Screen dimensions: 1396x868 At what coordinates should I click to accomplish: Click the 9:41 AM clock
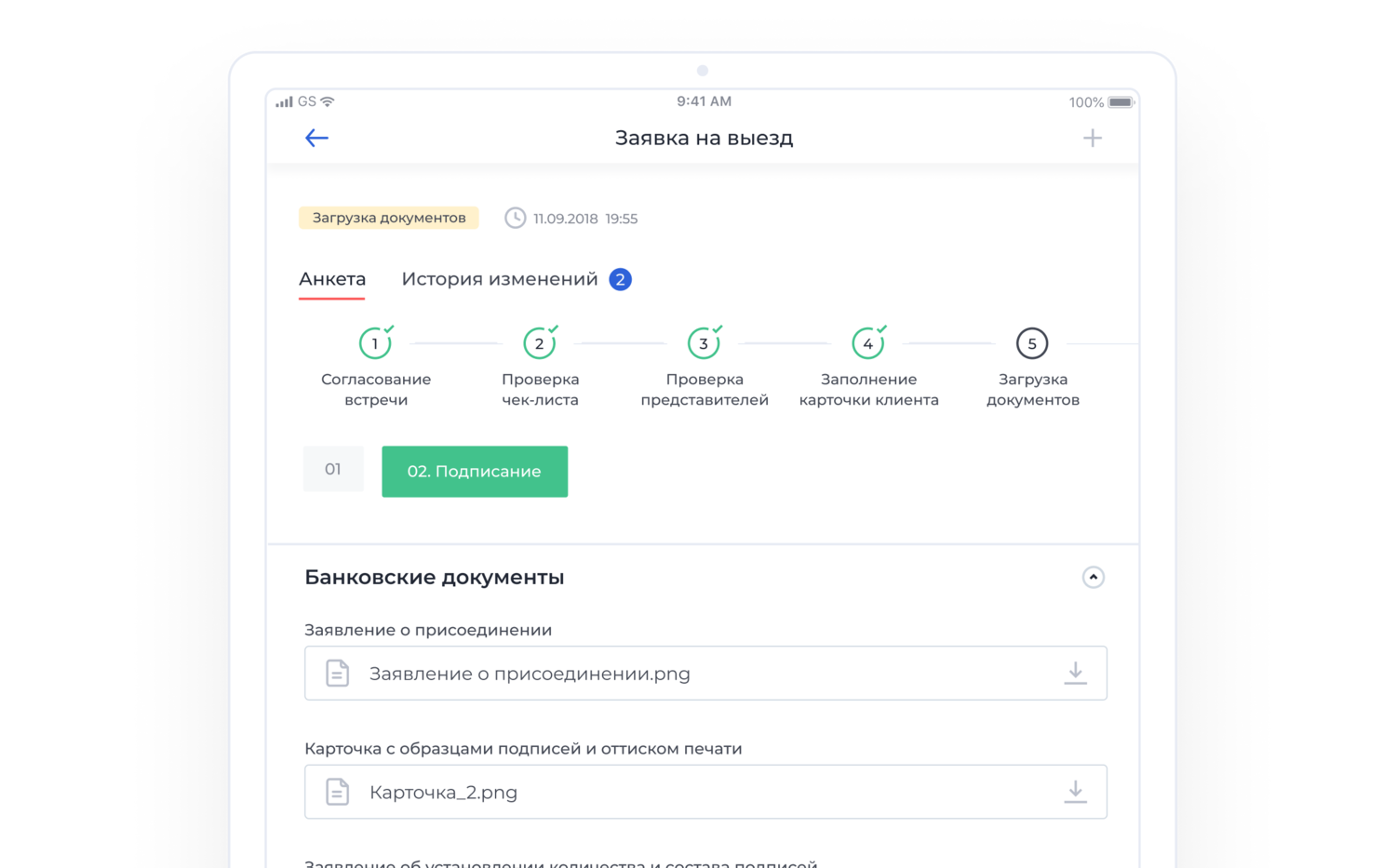click(x=704, y=101)
